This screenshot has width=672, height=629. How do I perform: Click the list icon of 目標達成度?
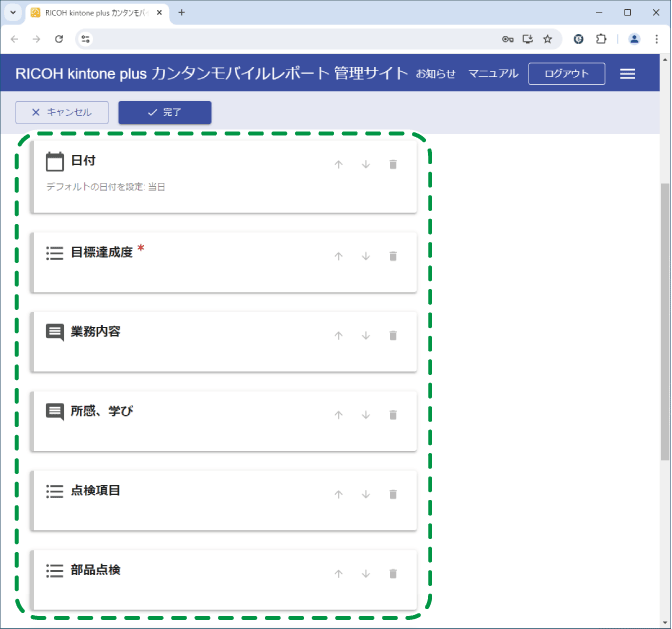point(55,253)
